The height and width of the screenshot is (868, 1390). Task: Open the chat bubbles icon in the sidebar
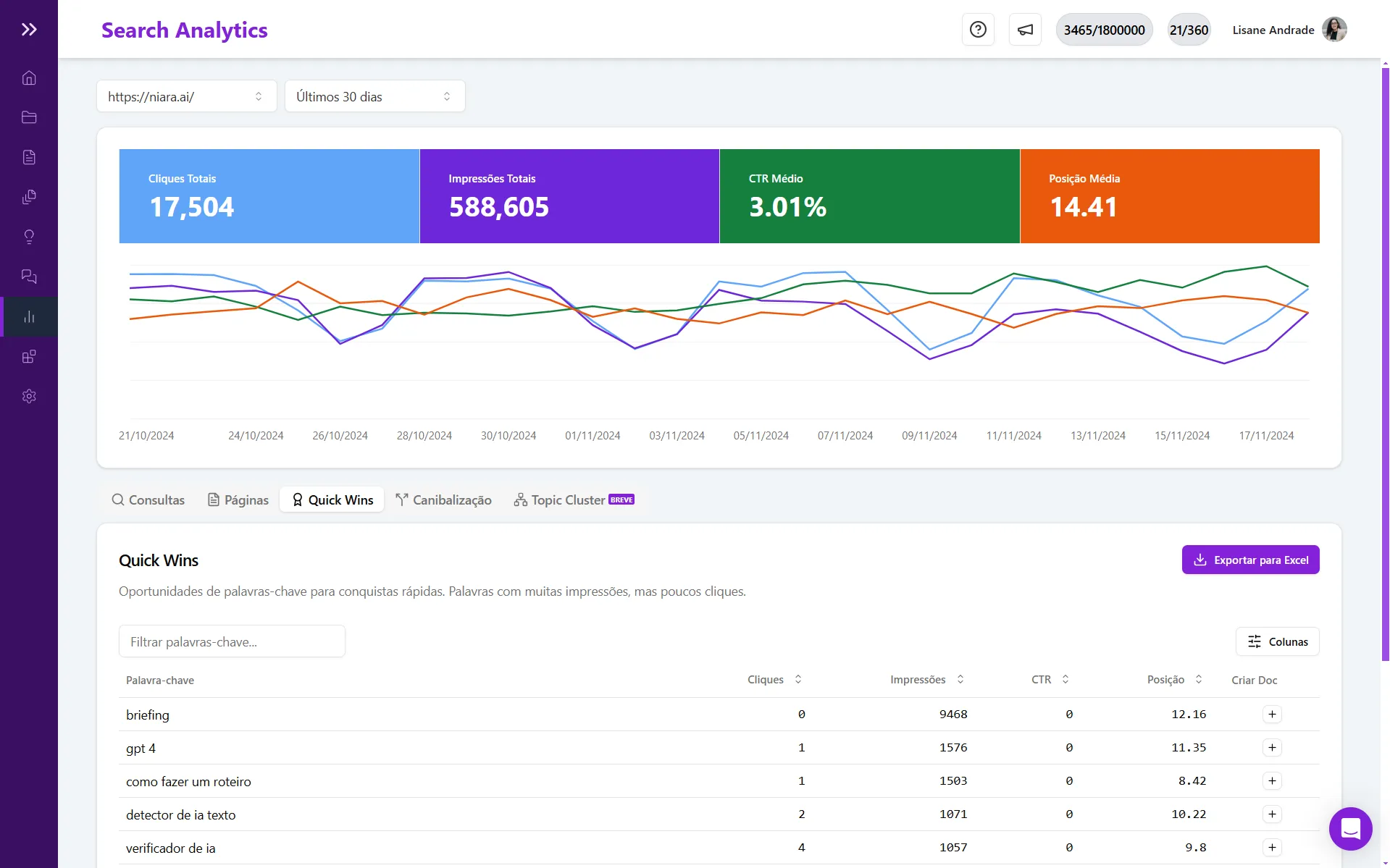[29, 277]
